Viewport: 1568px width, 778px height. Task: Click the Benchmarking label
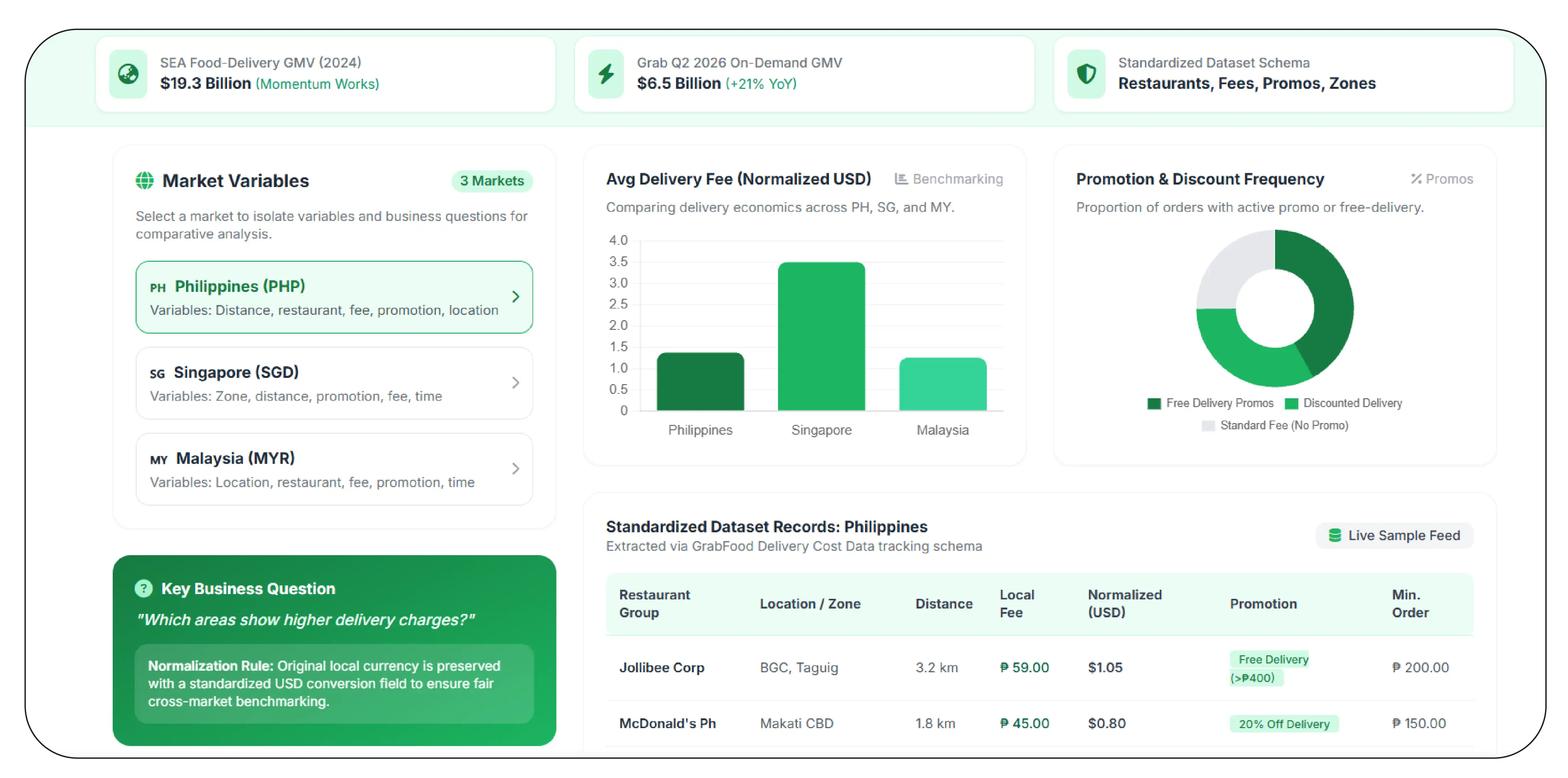[958, 179]
